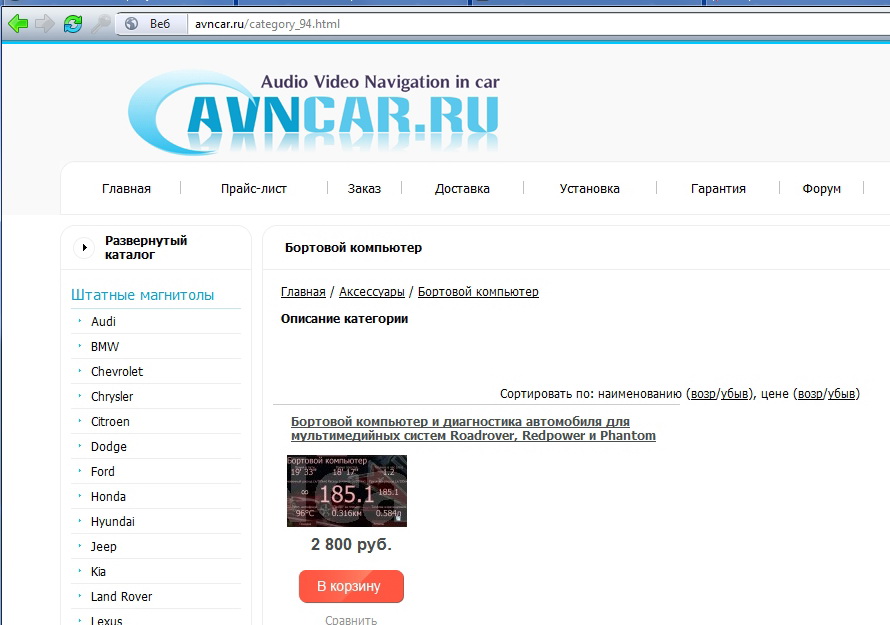This screenshot has height=625, width=890.
Task: Open the Land Rover category
Action: pos(121,597)
